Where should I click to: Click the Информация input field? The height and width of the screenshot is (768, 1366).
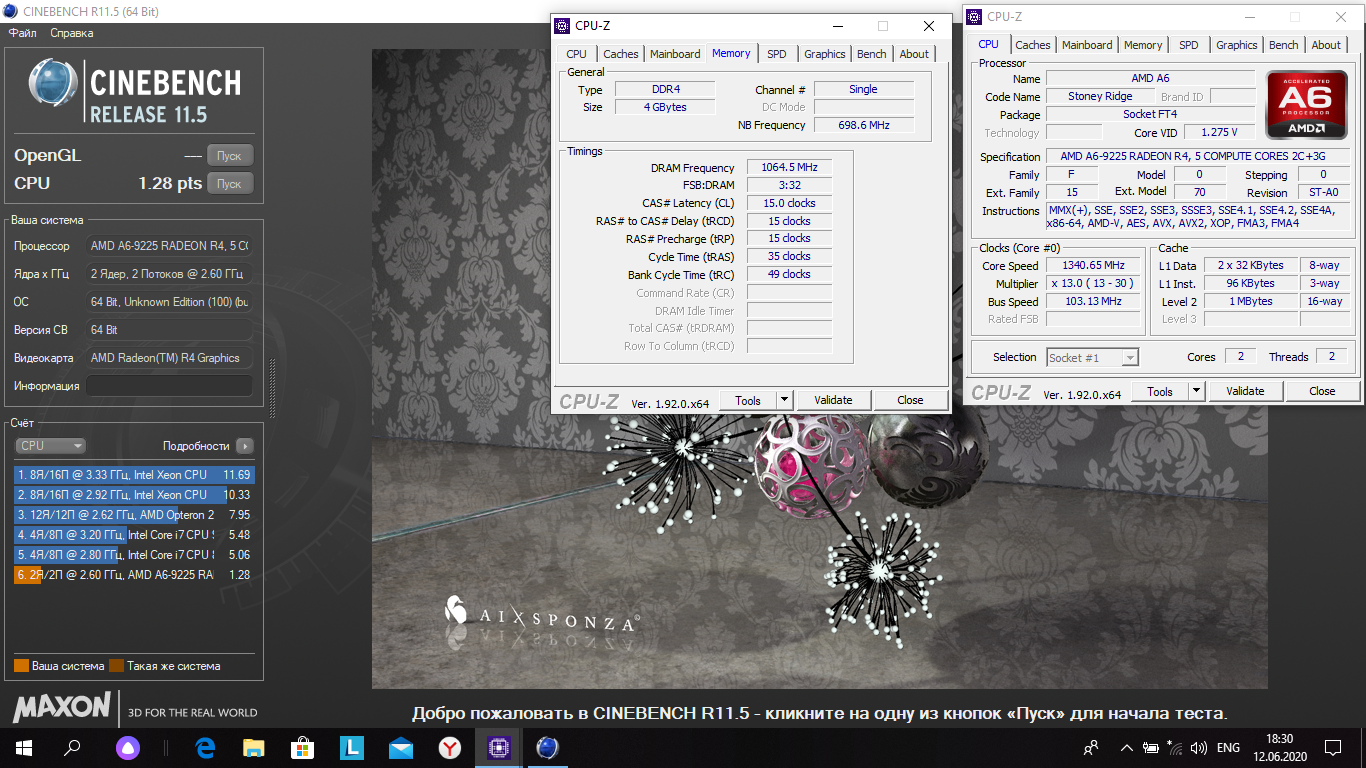[x=169, y=386]
